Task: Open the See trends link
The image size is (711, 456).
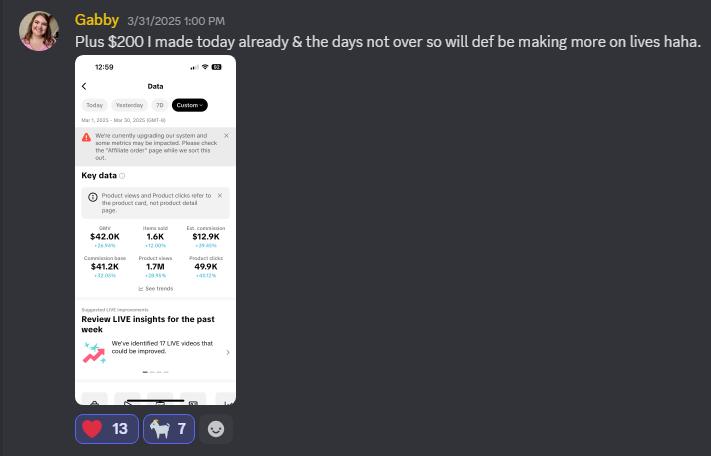Action: [x=156, y=289]
